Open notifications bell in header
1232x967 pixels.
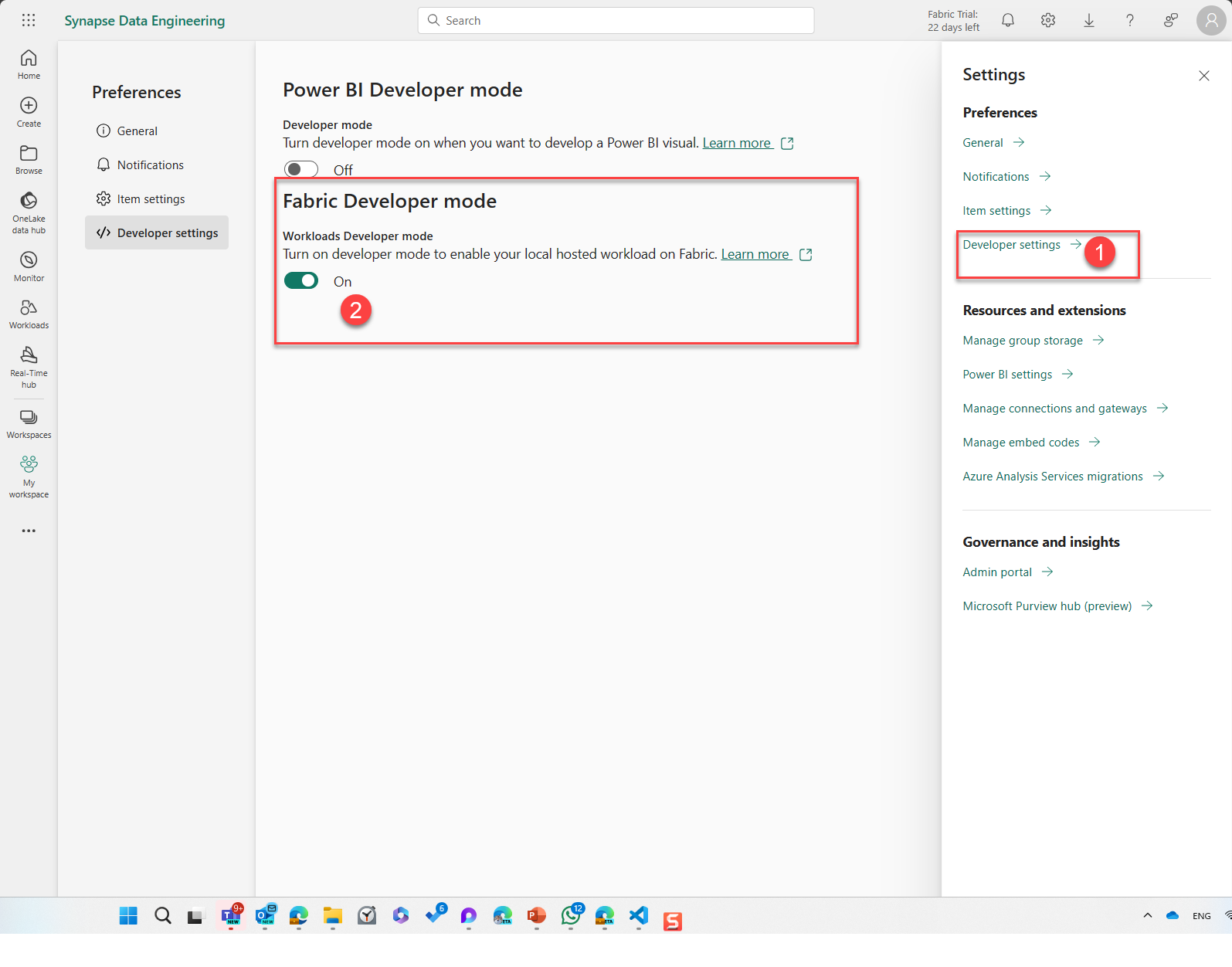[1008, 20]
